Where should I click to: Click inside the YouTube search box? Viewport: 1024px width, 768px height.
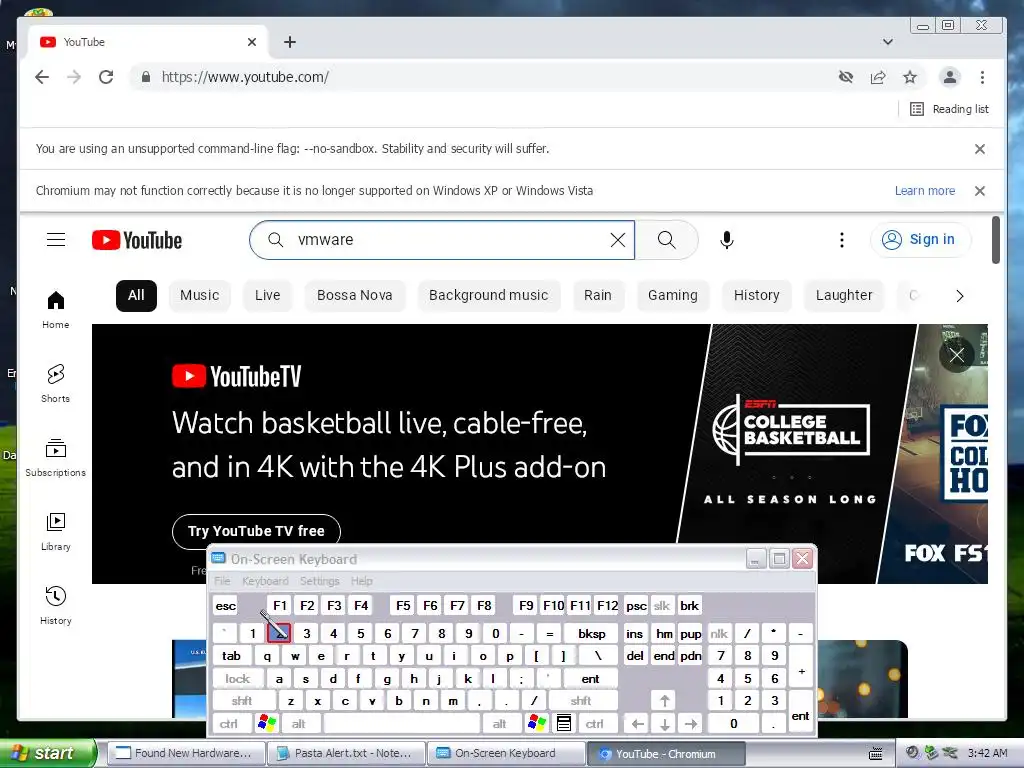(444, 240)
